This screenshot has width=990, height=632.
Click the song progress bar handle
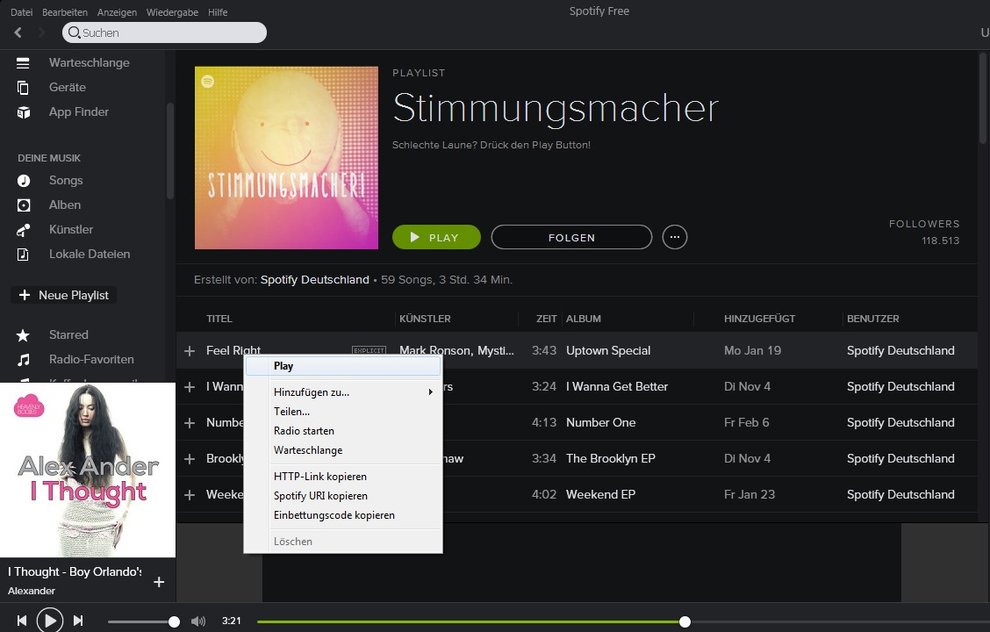coord(684,622)
